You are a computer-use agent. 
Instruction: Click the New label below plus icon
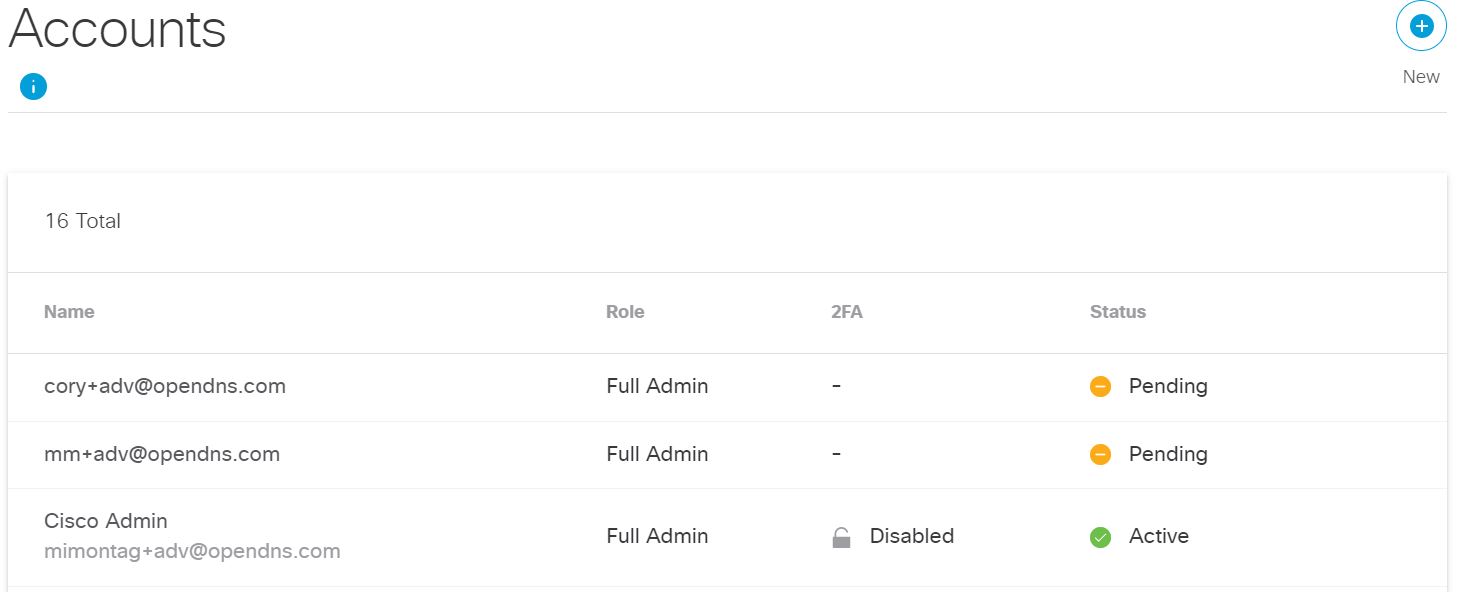1421,77
